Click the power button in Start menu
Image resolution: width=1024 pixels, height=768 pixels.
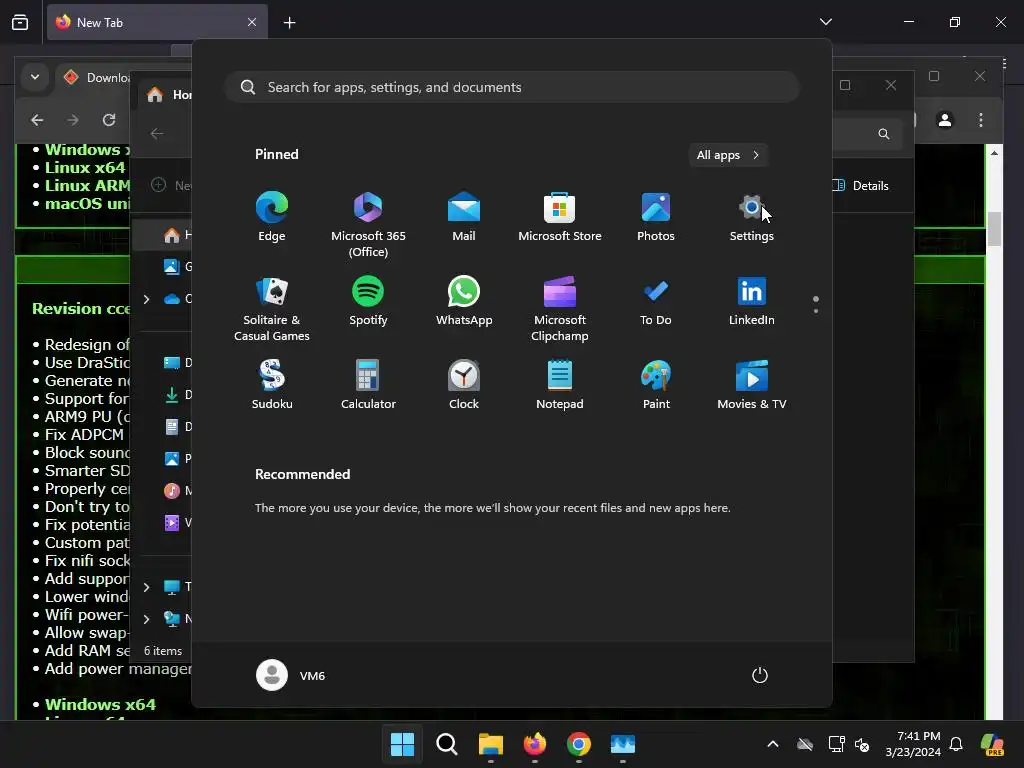pyautogui.click(x=760, y=675)
